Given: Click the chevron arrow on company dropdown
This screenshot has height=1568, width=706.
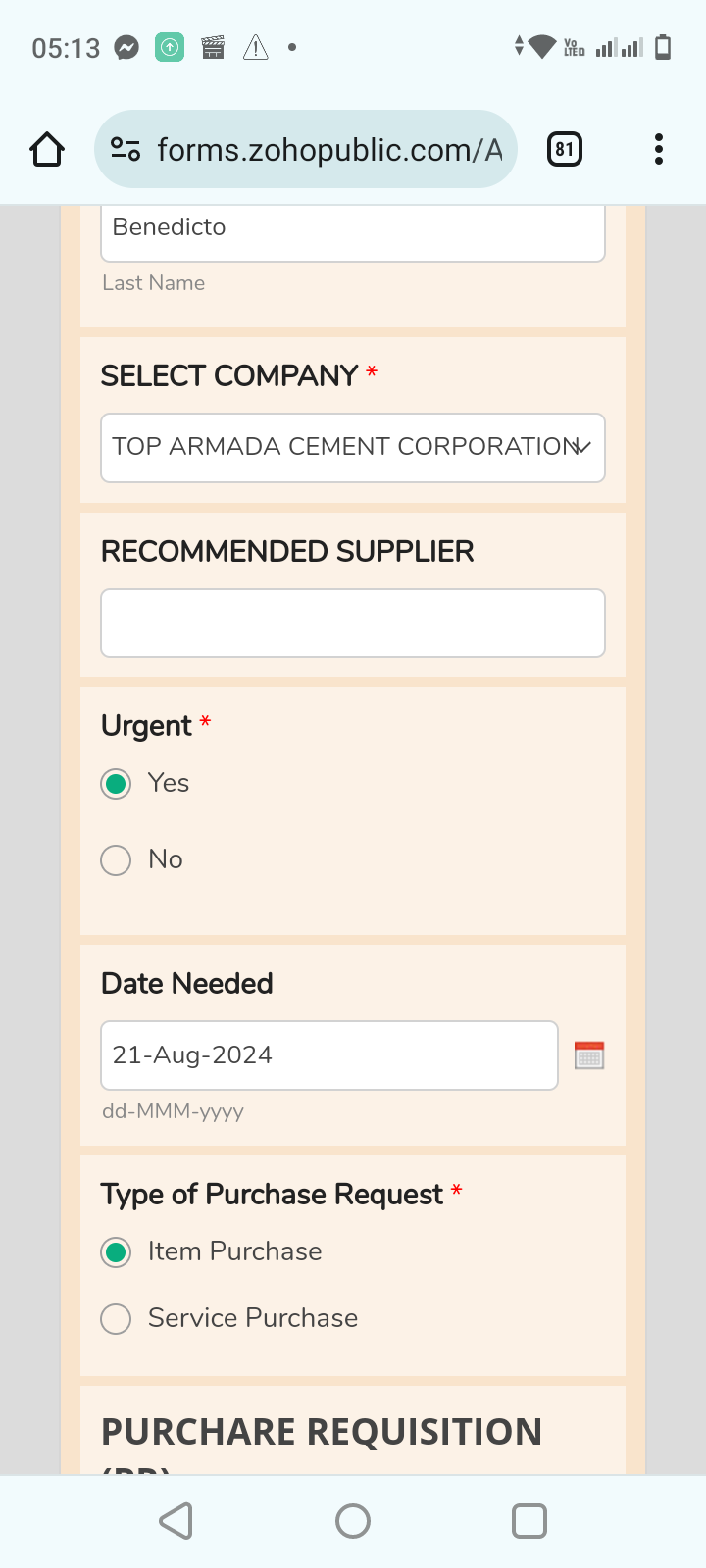Looking at the screenshot, I should click(x=582, y=448).
